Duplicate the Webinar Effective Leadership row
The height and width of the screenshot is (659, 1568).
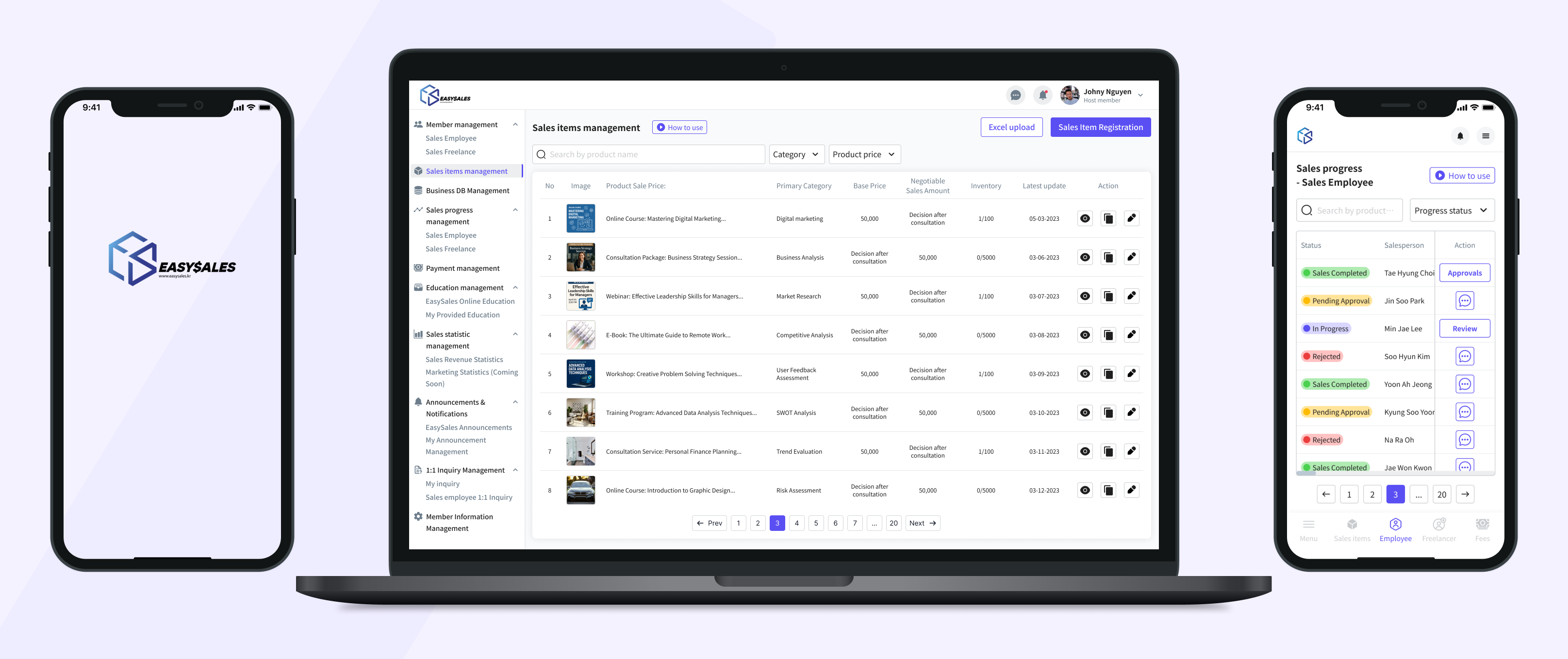click(1108, 297)
